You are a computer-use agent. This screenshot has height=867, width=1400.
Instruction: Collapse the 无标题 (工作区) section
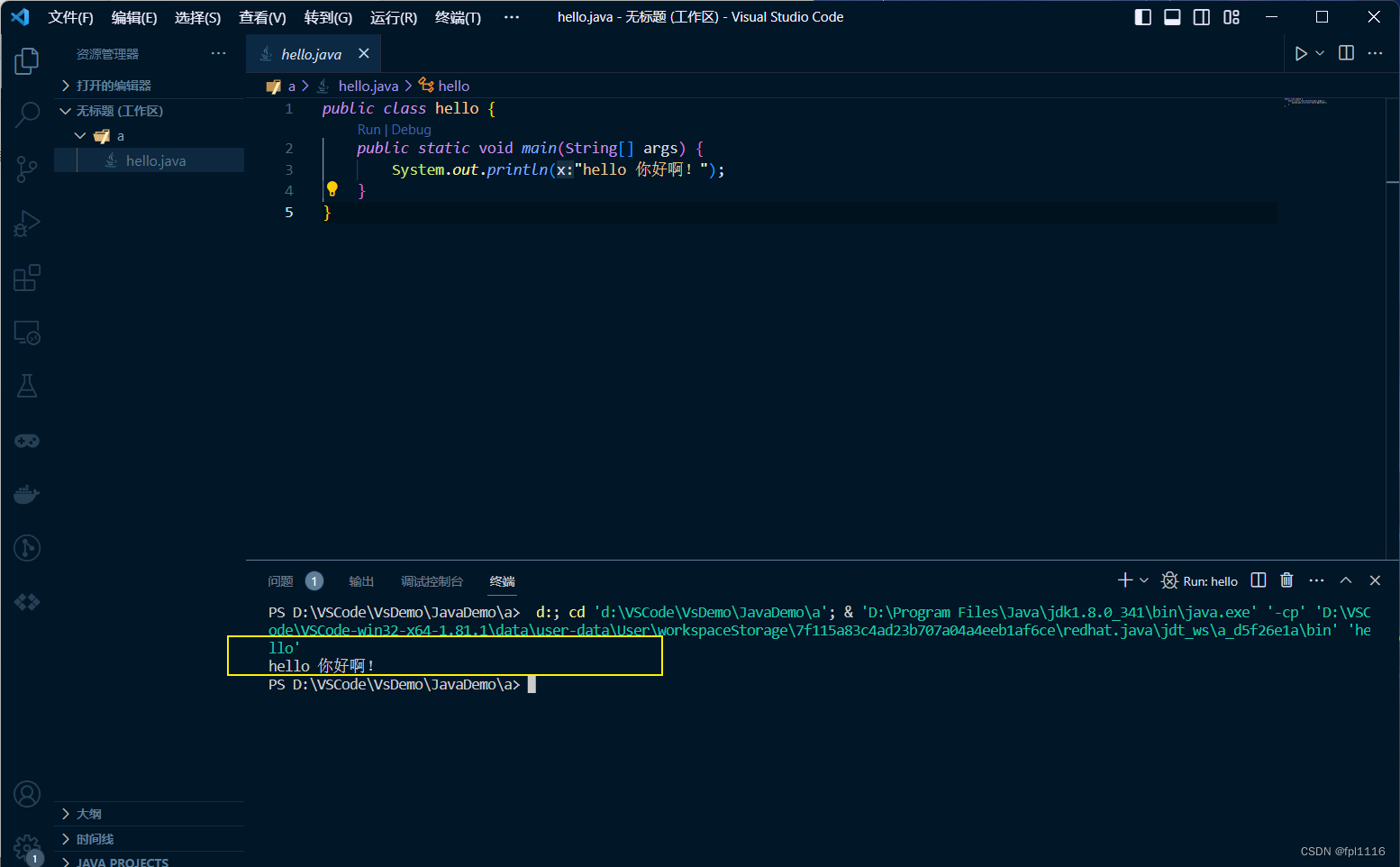[149, 111]
